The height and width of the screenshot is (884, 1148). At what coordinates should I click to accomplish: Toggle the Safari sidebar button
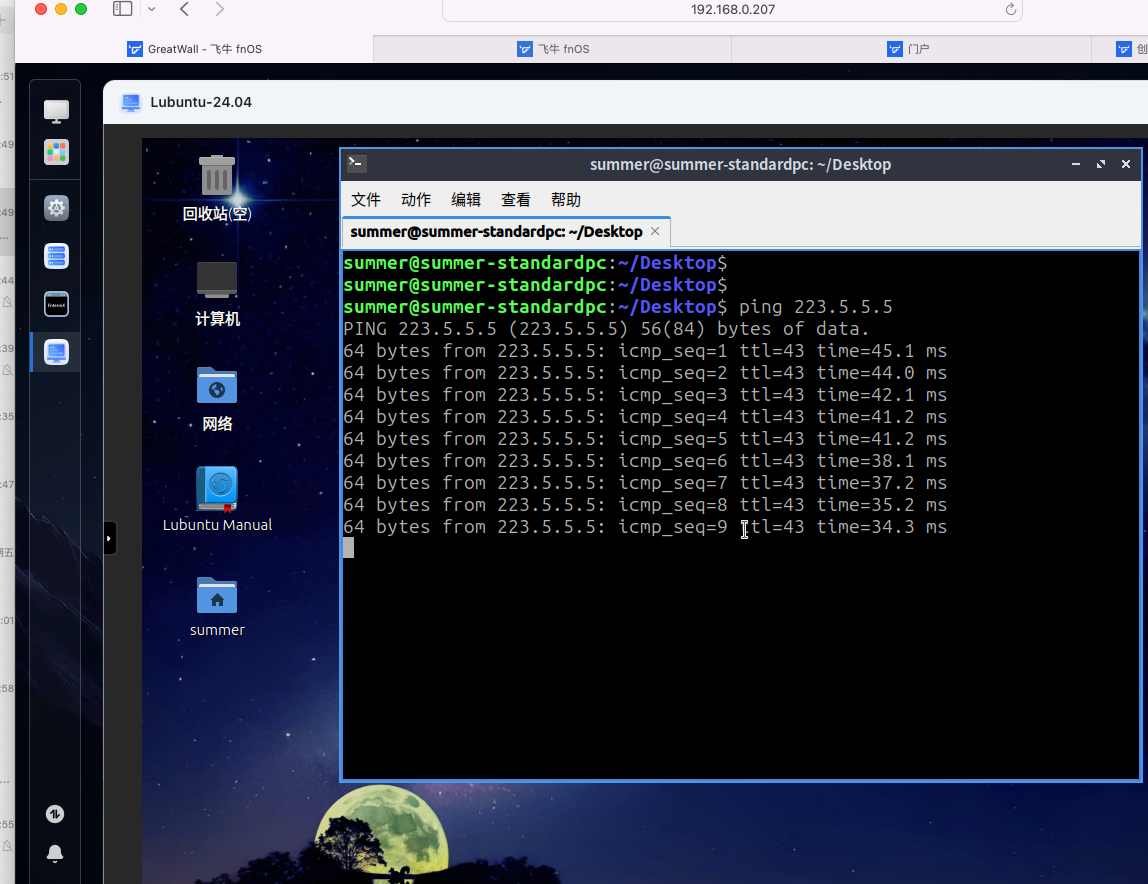coord(123,9)
